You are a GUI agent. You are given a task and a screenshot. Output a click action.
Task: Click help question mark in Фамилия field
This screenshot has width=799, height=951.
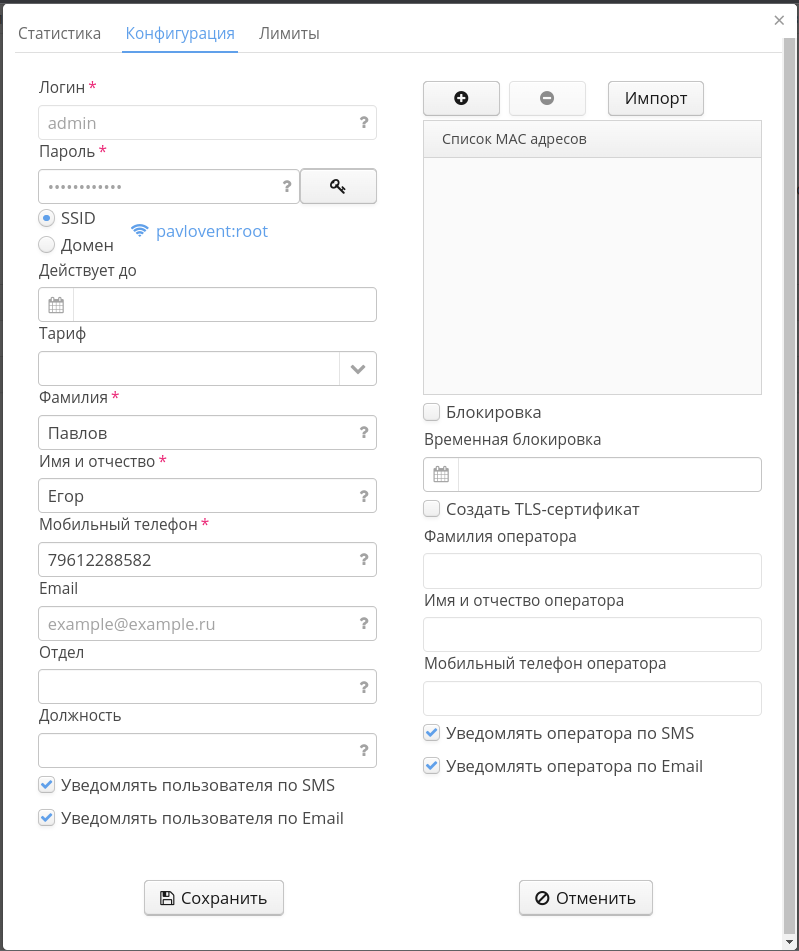point(364,433)
